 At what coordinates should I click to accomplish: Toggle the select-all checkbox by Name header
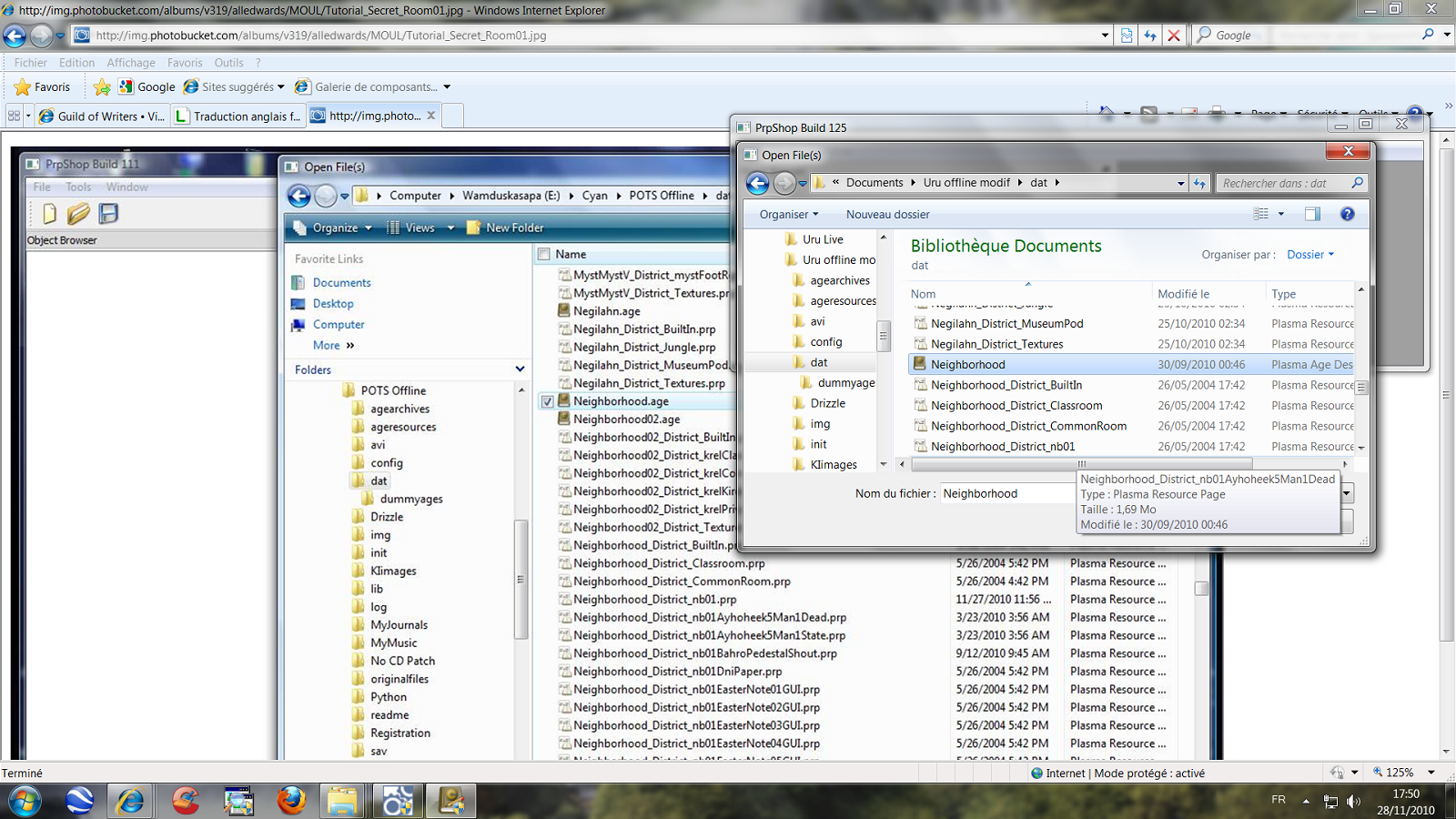pos(544,255)
